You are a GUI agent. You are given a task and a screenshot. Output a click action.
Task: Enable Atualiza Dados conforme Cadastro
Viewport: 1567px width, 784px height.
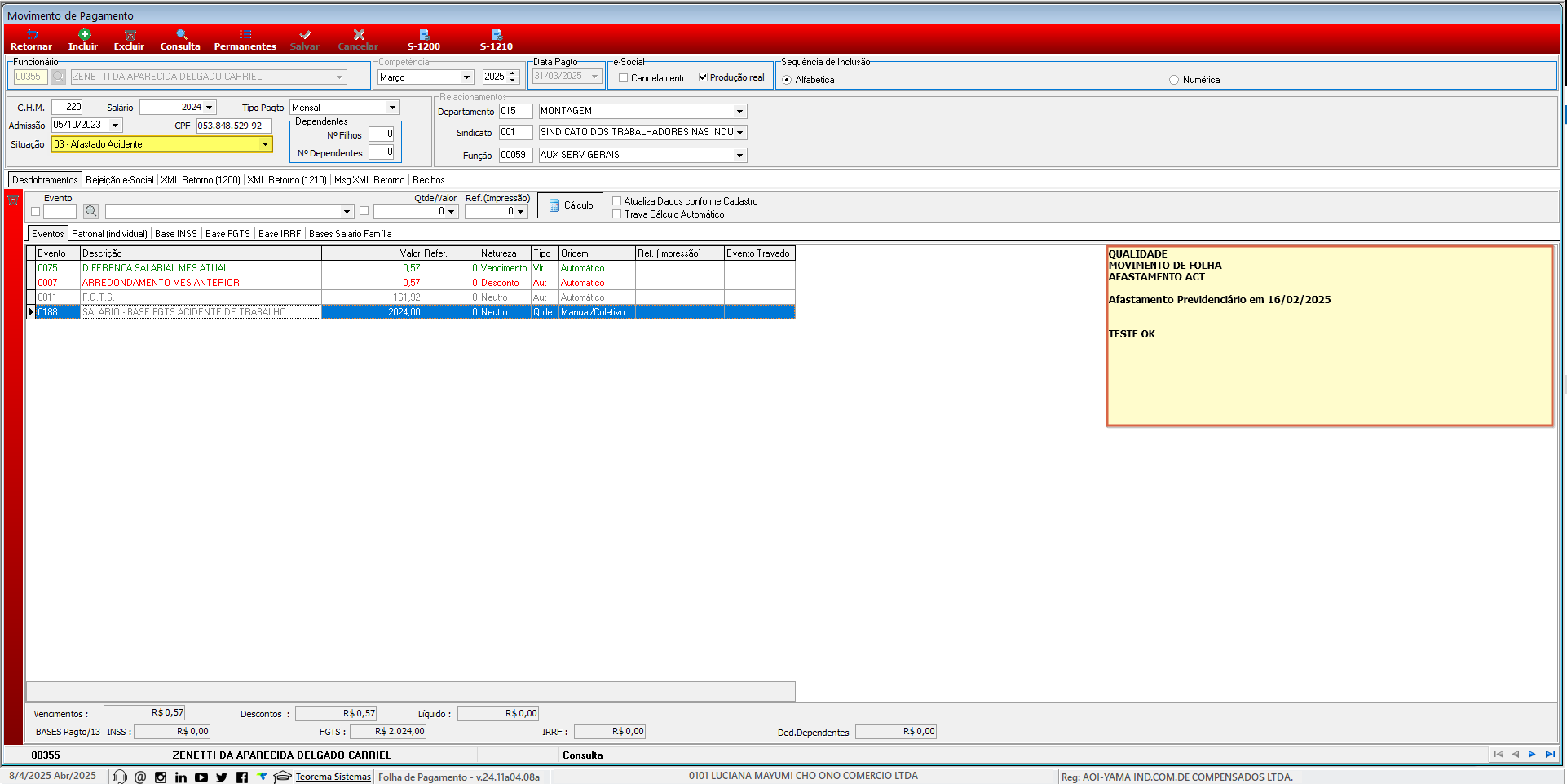[617, 201]
